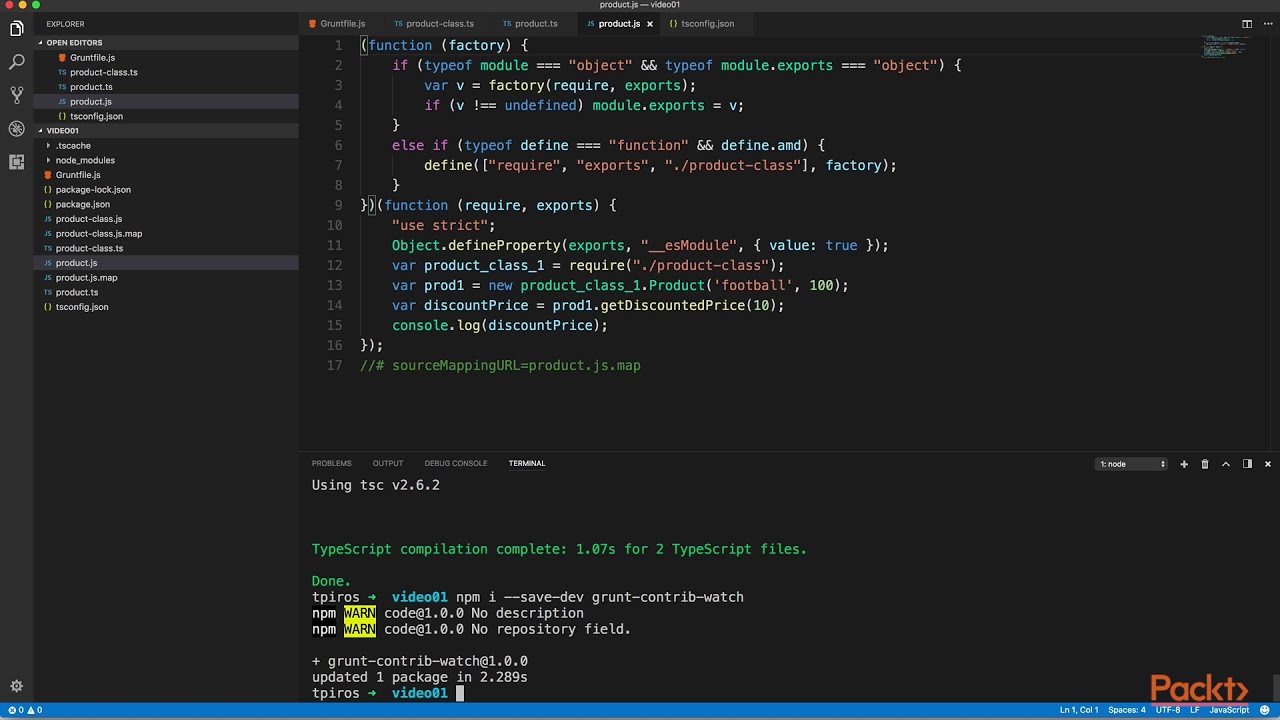This screenshot has height=720, width=1280.
Task: Change the JavaScript language mode
Action: 1229,710
